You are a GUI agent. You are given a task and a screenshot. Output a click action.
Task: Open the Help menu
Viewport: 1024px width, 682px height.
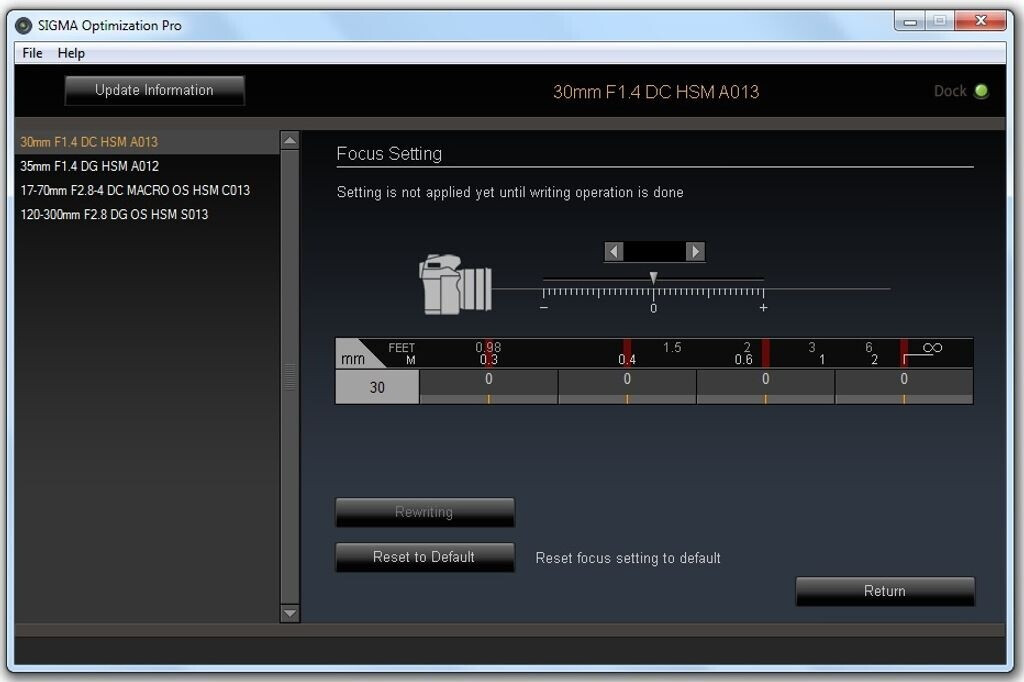71,53
